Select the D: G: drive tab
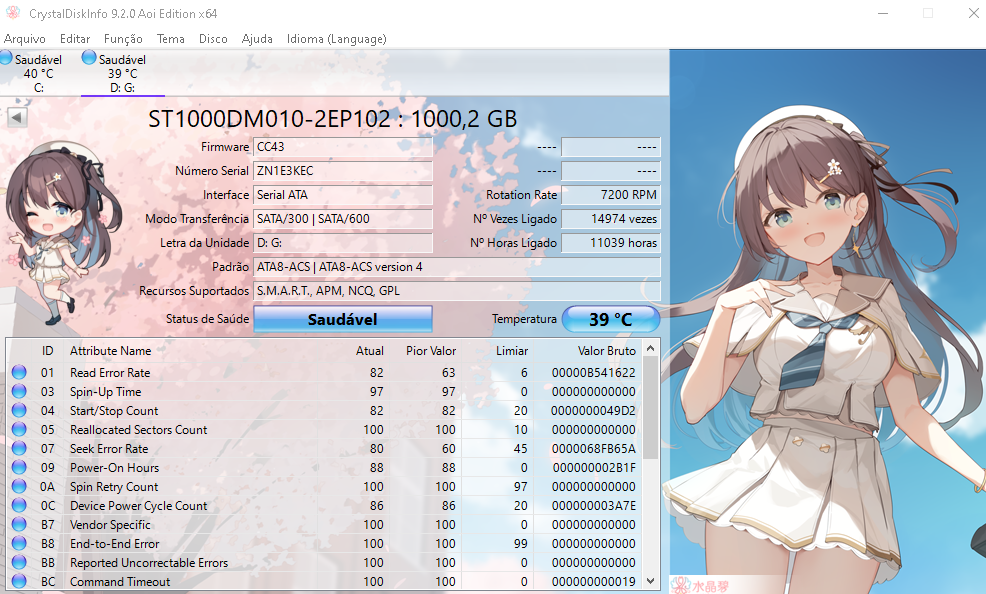Viewport: 986px width, 594px height. click(123, 73)
